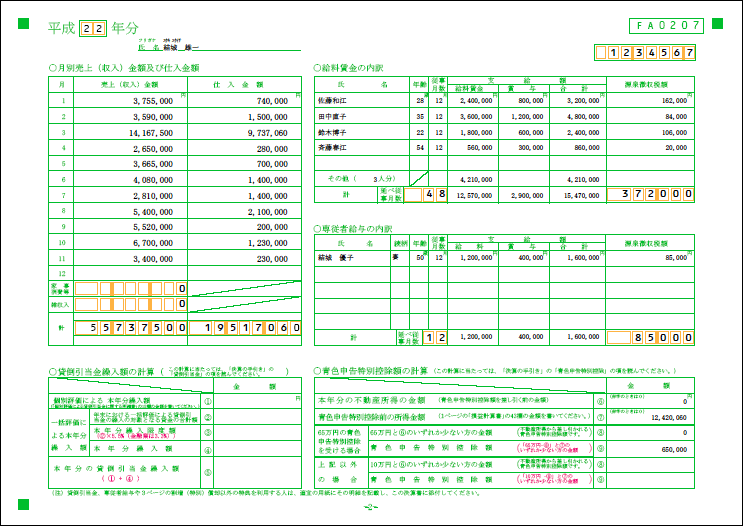
Task: Click total months worked field 48
Action: 426,194
